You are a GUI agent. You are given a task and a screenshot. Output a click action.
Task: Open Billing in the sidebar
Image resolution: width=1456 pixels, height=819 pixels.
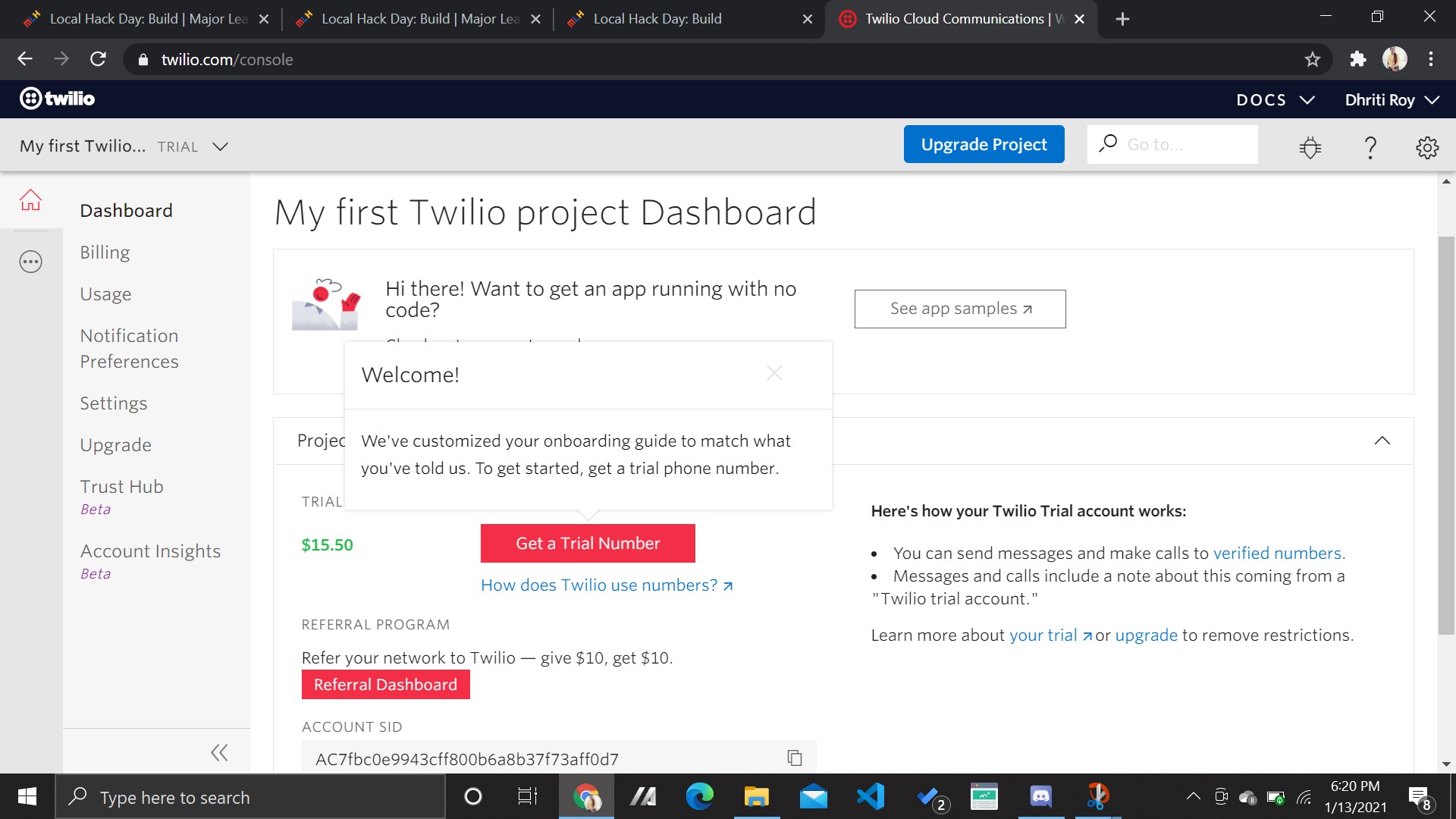[105, 253]
